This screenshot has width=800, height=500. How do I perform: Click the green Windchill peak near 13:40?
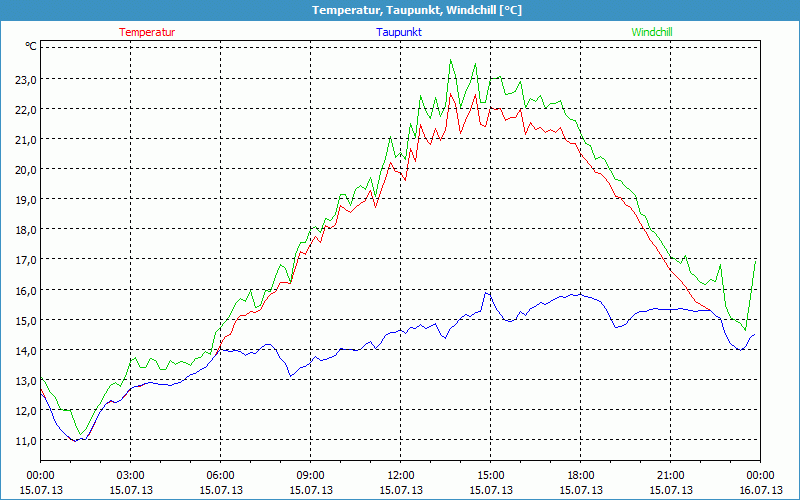450,60
